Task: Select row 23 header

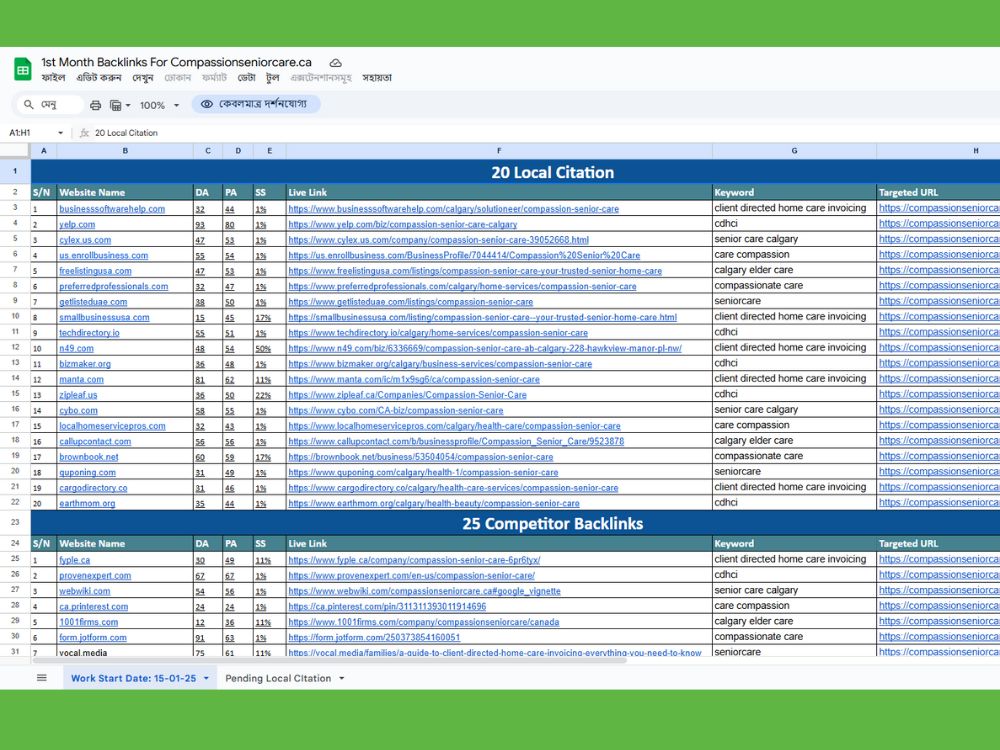Action: pyautogui.click(x=15, y=522)
